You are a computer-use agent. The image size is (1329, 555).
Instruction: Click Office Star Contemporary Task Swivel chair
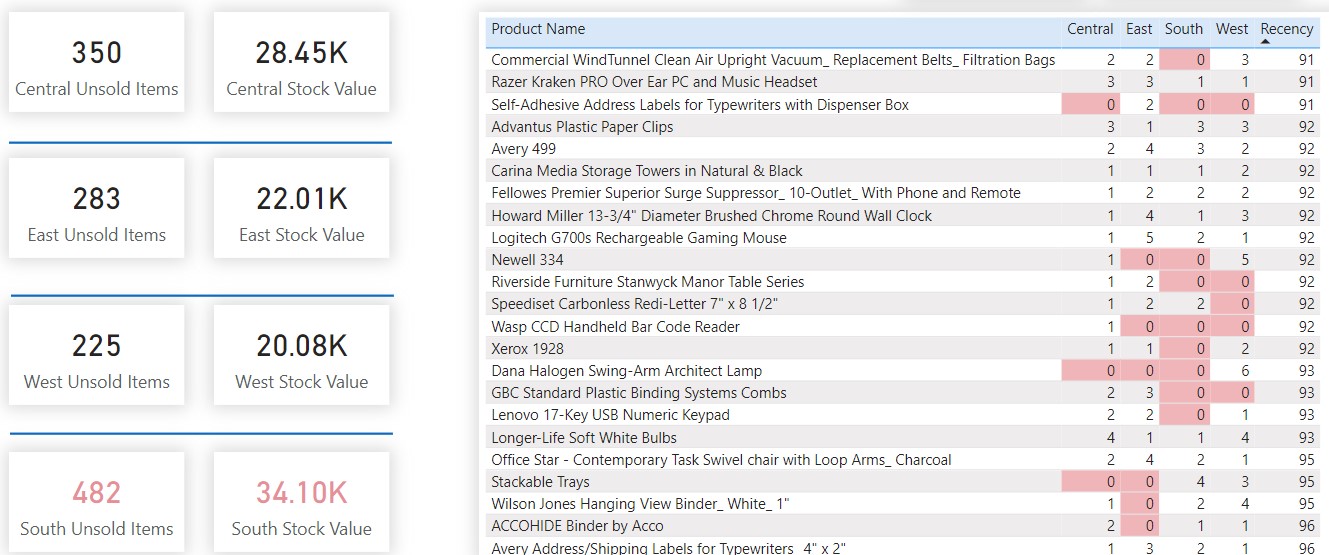[x=722, y=460]
